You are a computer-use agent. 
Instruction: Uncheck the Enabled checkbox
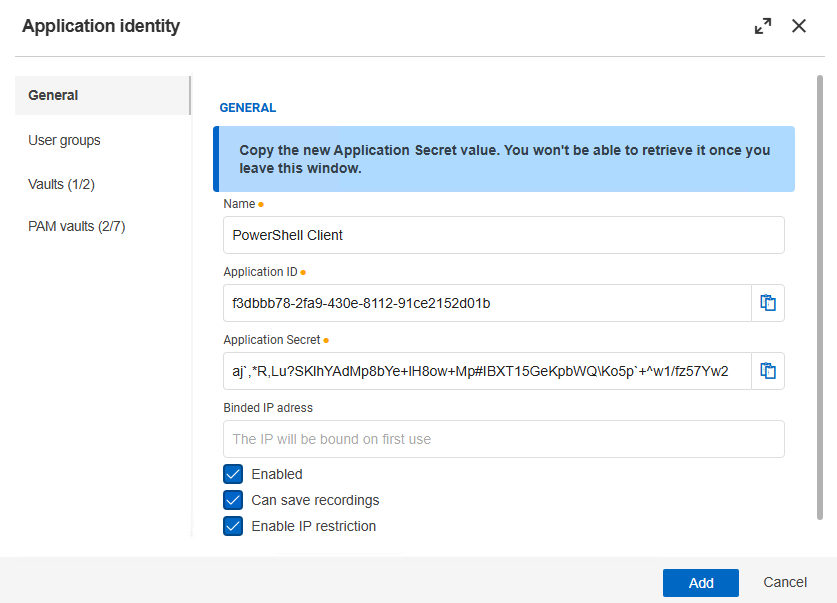pyautogui.click(x=233, y=474)
